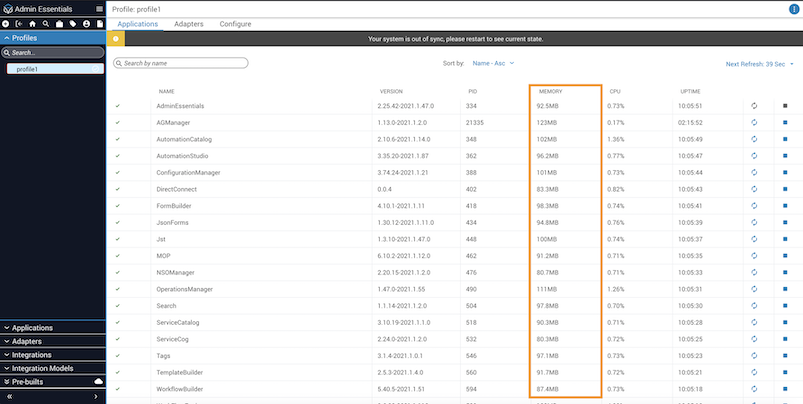Stop the AutomationCatalog application
803x404 pixels.
786,139
